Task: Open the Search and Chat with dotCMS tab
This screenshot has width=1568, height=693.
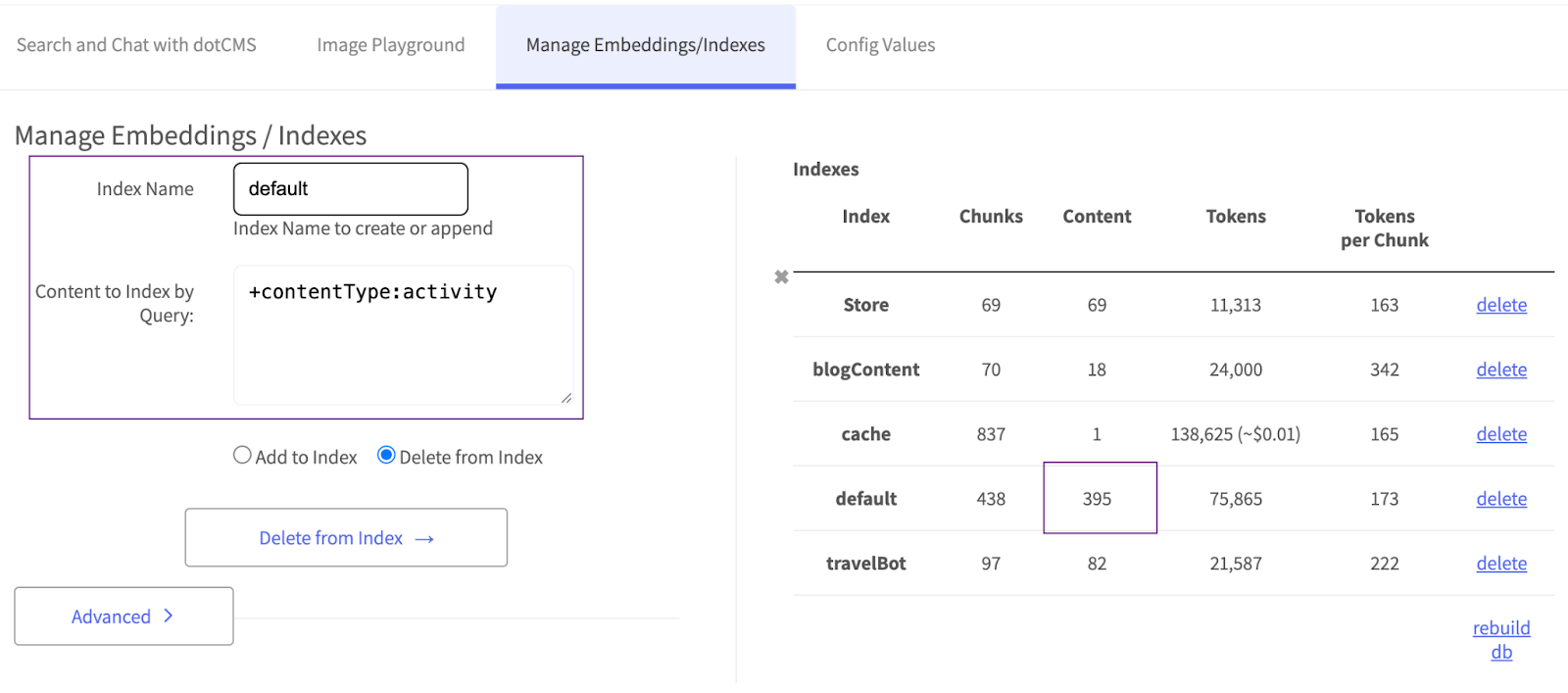Action: tap(136, 45)
